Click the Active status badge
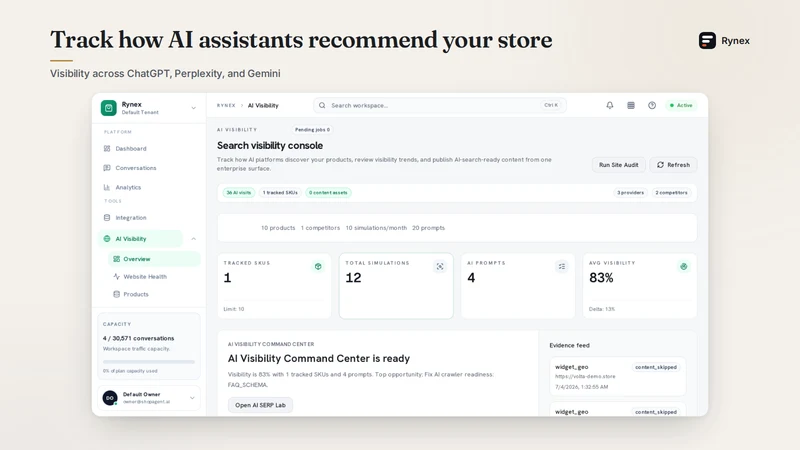The image size is (800, 450). coord(681,105)
